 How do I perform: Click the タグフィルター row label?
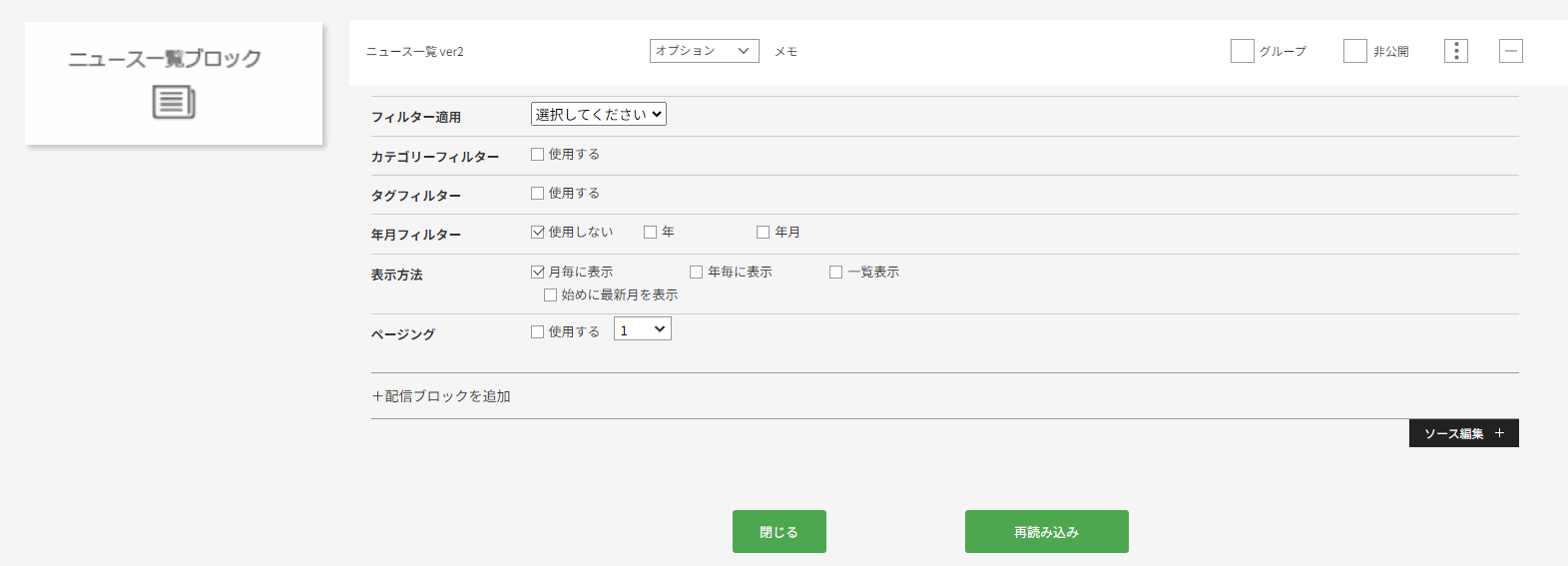[416, 196]
